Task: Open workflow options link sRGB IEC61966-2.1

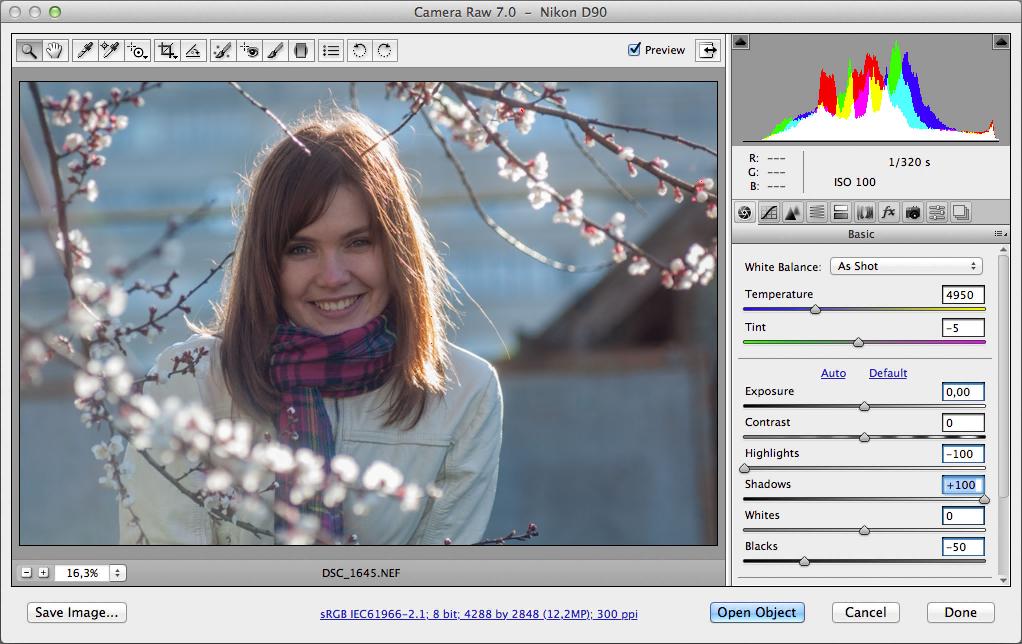Action: coord(478,613)
